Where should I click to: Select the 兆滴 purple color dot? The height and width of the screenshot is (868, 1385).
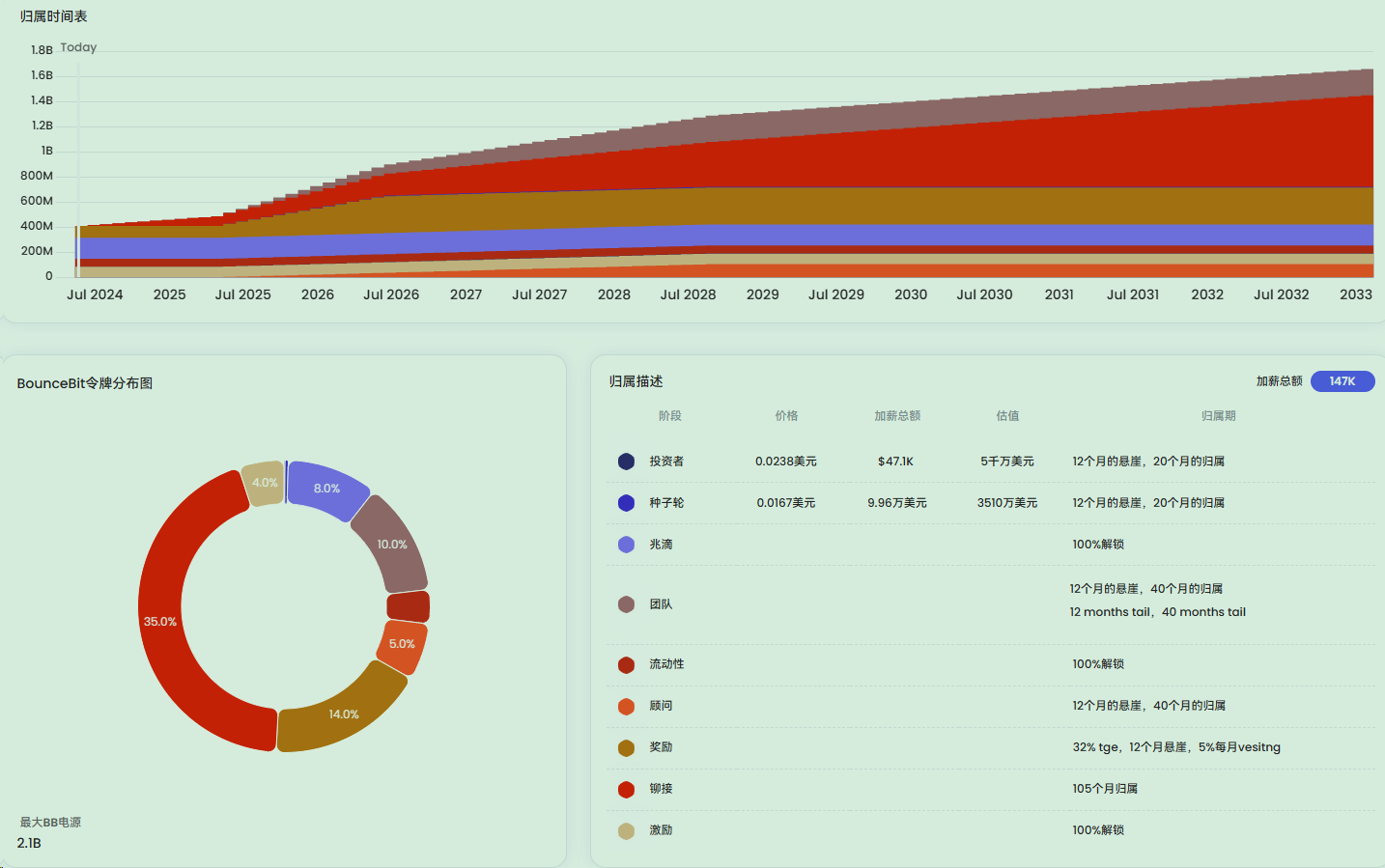[x=626, y=545]
